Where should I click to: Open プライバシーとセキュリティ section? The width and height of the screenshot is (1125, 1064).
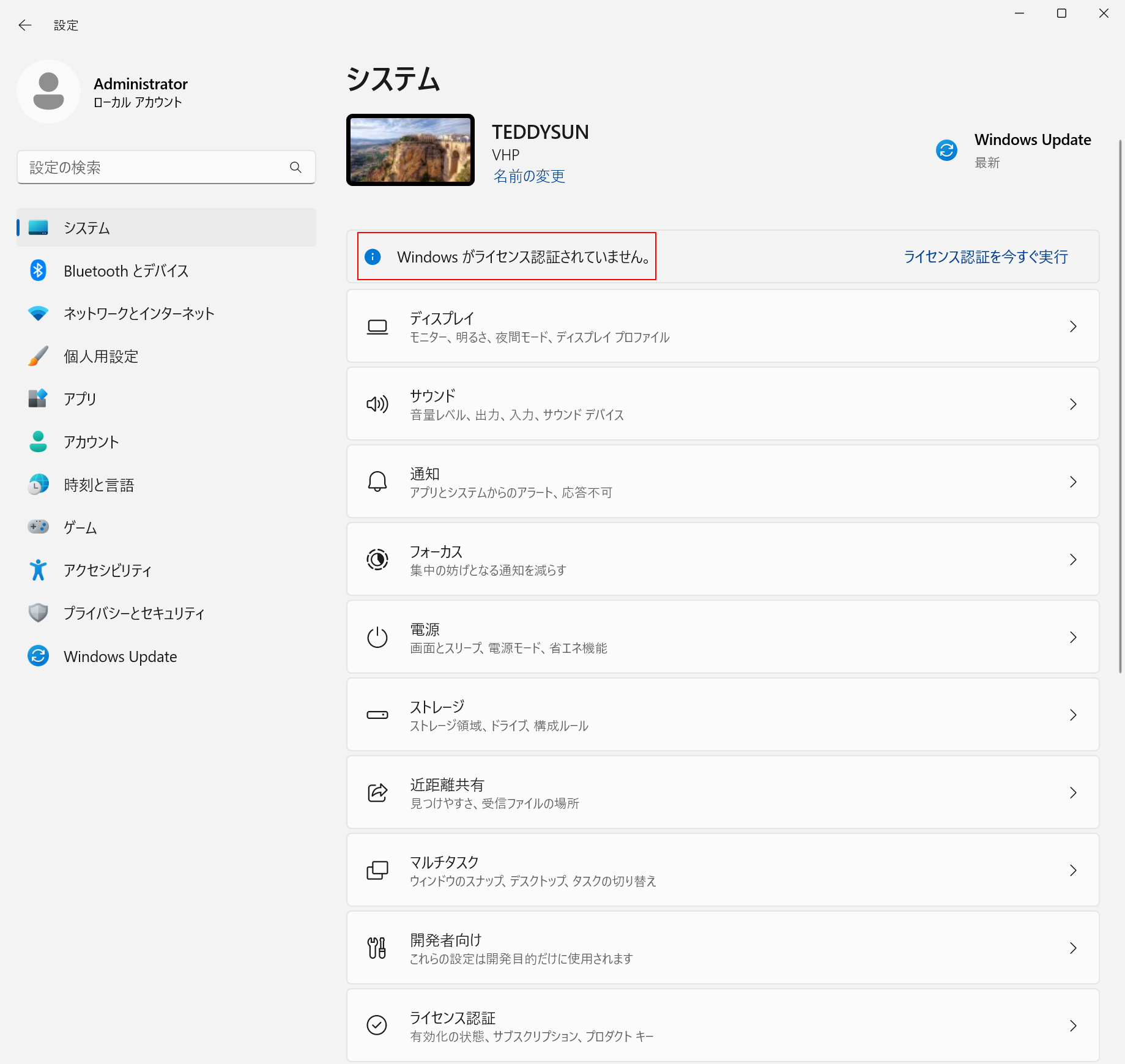166,613
